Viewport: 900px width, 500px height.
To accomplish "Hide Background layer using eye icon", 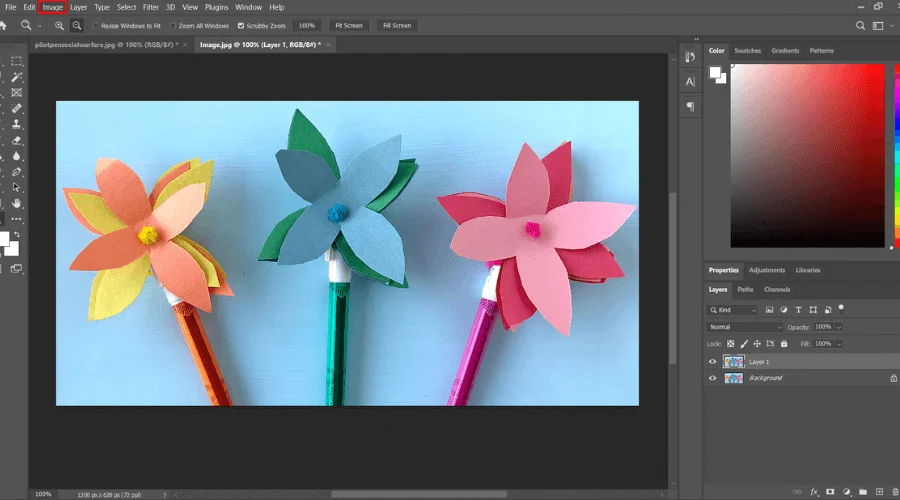I will 712,378.
